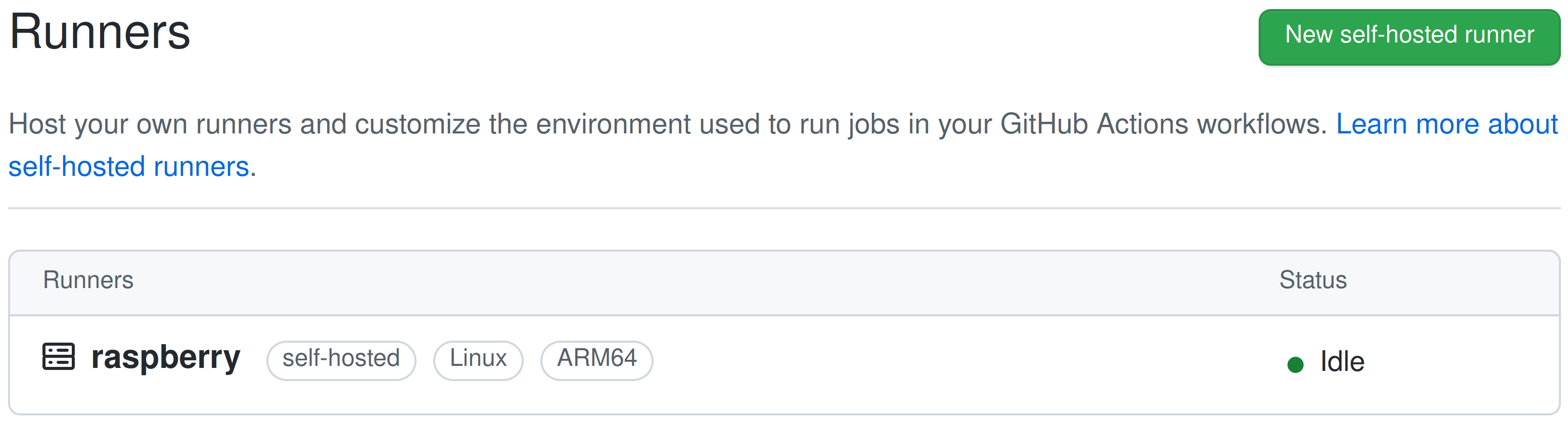Follow the self-hosted runners link text
Screen dimensions: 1568x423
coord(128,167)
